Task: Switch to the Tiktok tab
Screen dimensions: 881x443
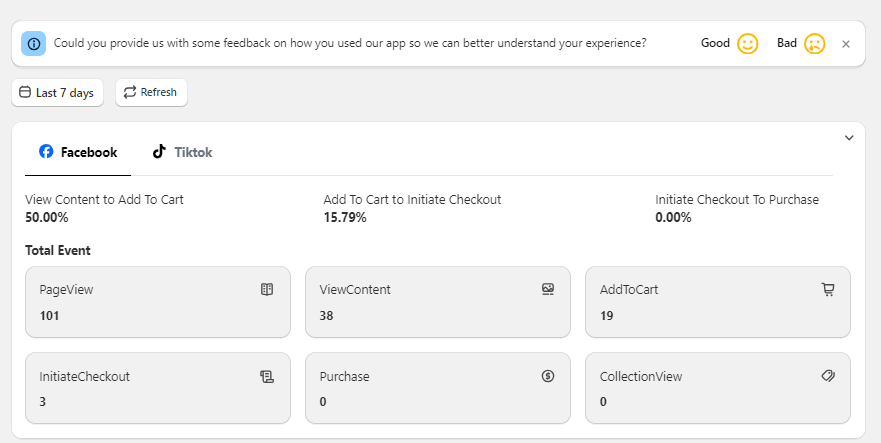Action: (x=182, y=153)
